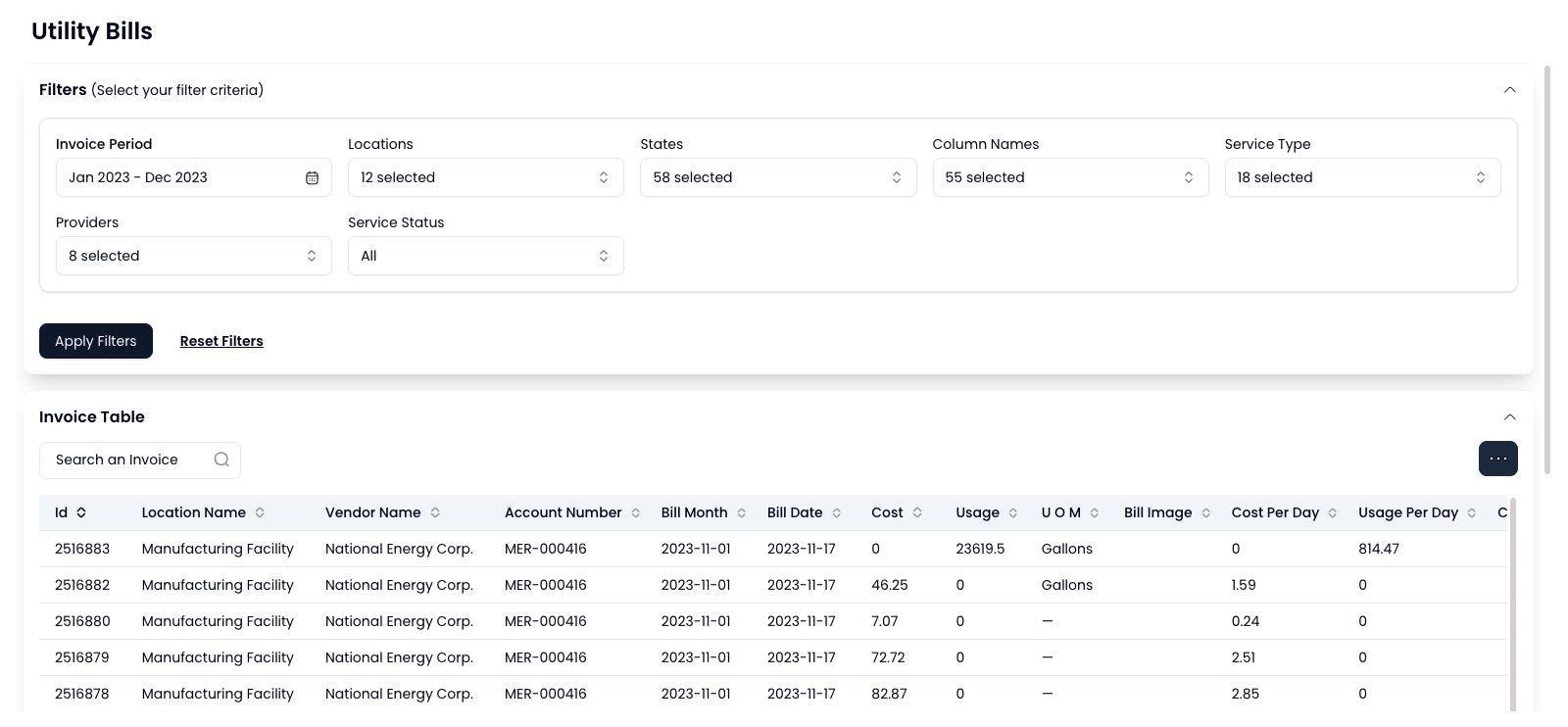Select invoice Id 2516878
Image resolution: width=1568 pixels, height=727 pixels.
coord(82,694)
